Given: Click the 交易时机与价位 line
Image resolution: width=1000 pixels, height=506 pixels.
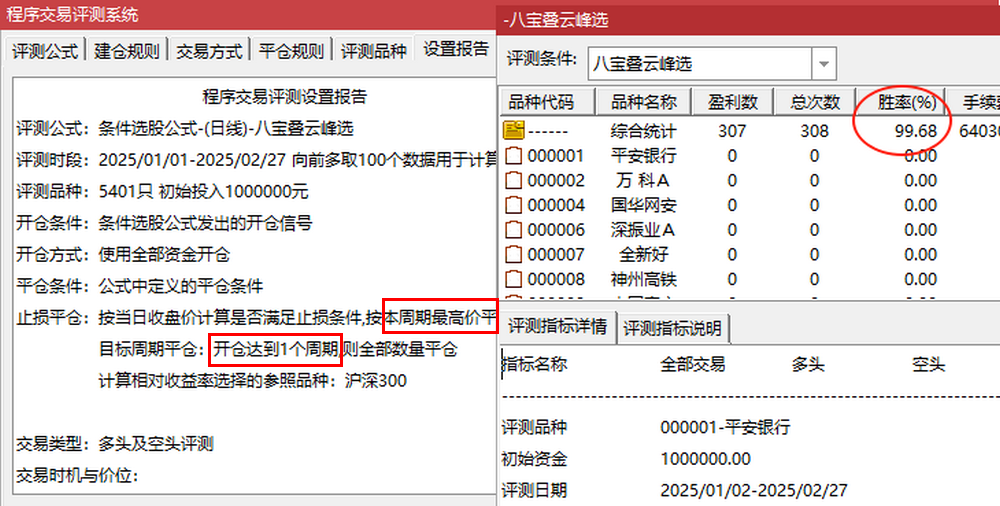Looking at the screenshot, I should [77, 475].
